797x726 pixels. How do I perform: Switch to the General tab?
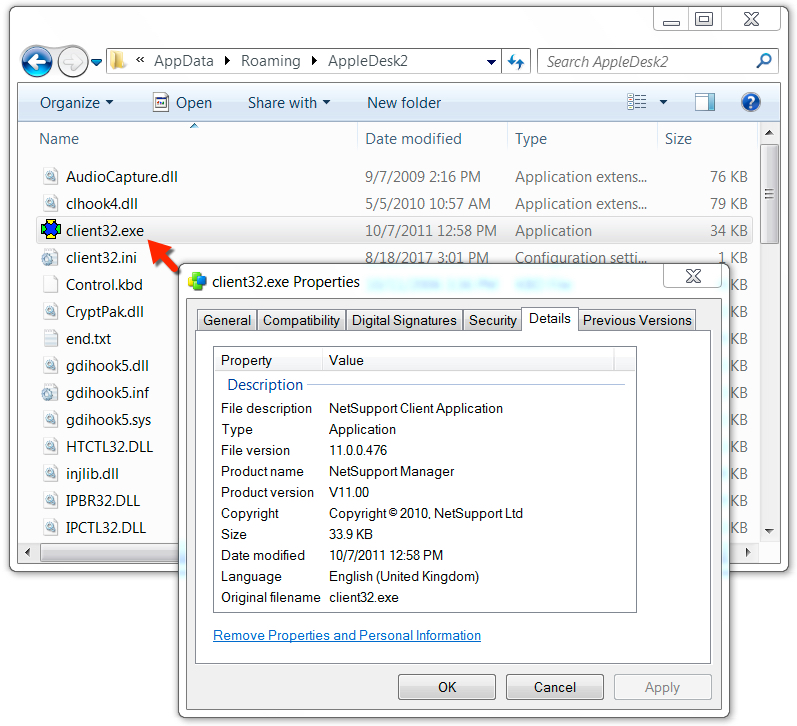[x=227, y=320]
